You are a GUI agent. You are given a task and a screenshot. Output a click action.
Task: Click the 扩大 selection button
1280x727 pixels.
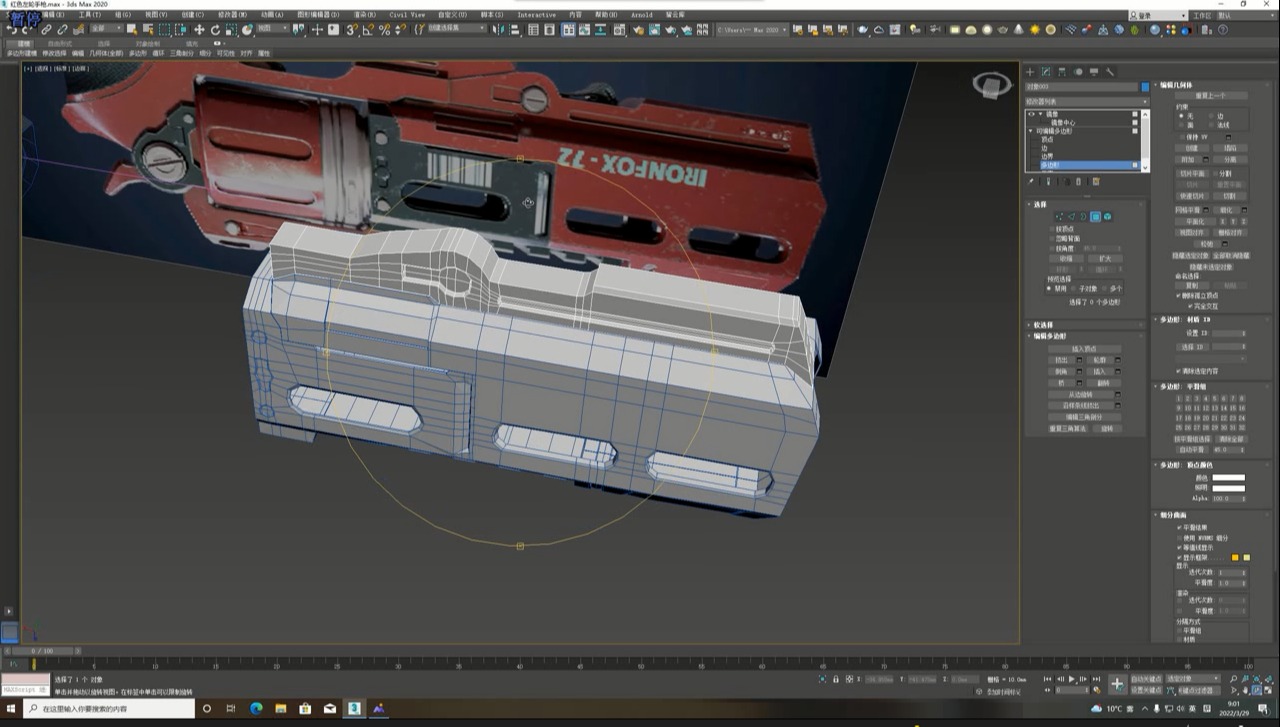pyautogui.click(x=1105, y=258)
